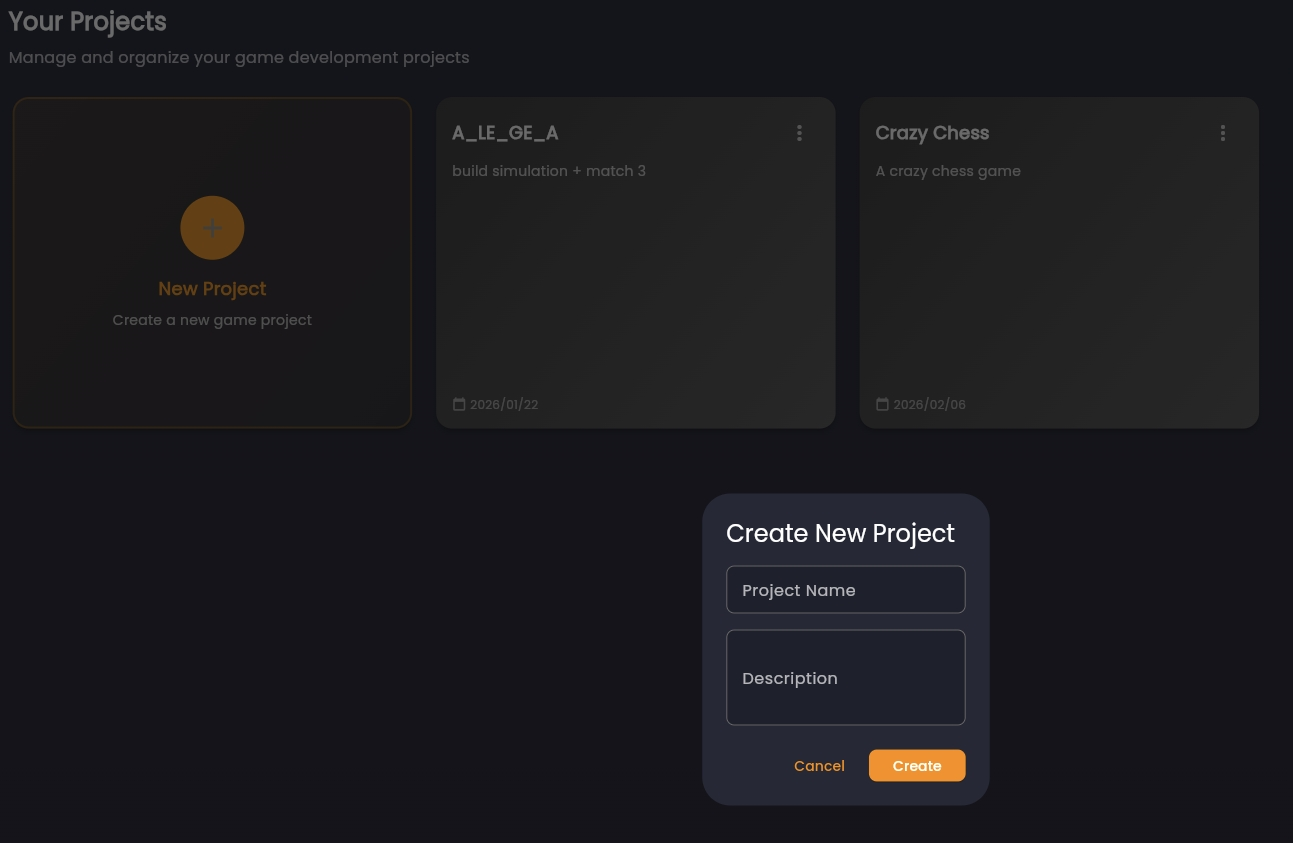Cancel the new project creation
The width and height of the screenshot is (1293, 843).
819,765
